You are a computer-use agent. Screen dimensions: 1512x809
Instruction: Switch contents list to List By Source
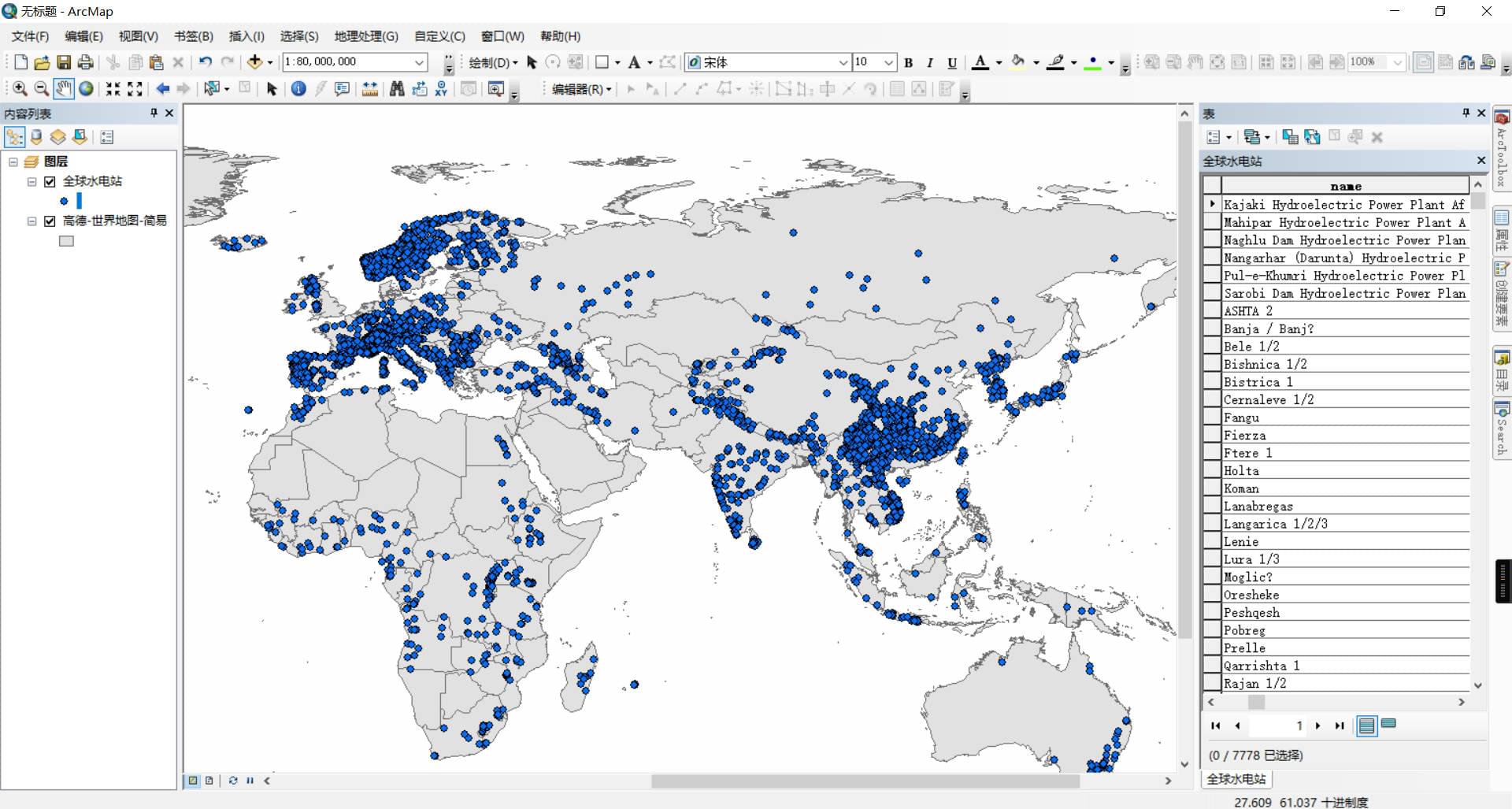[x=36, y=137]
